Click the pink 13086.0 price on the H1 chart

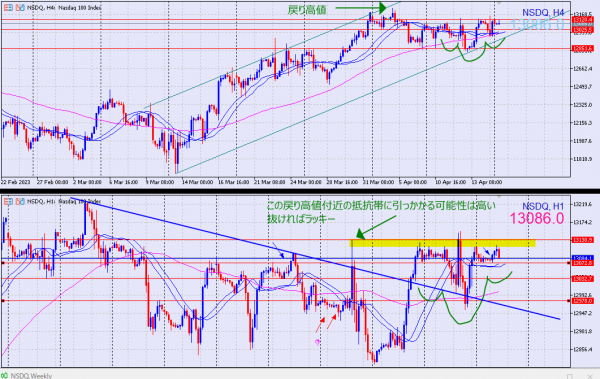(x=536, y=218)
